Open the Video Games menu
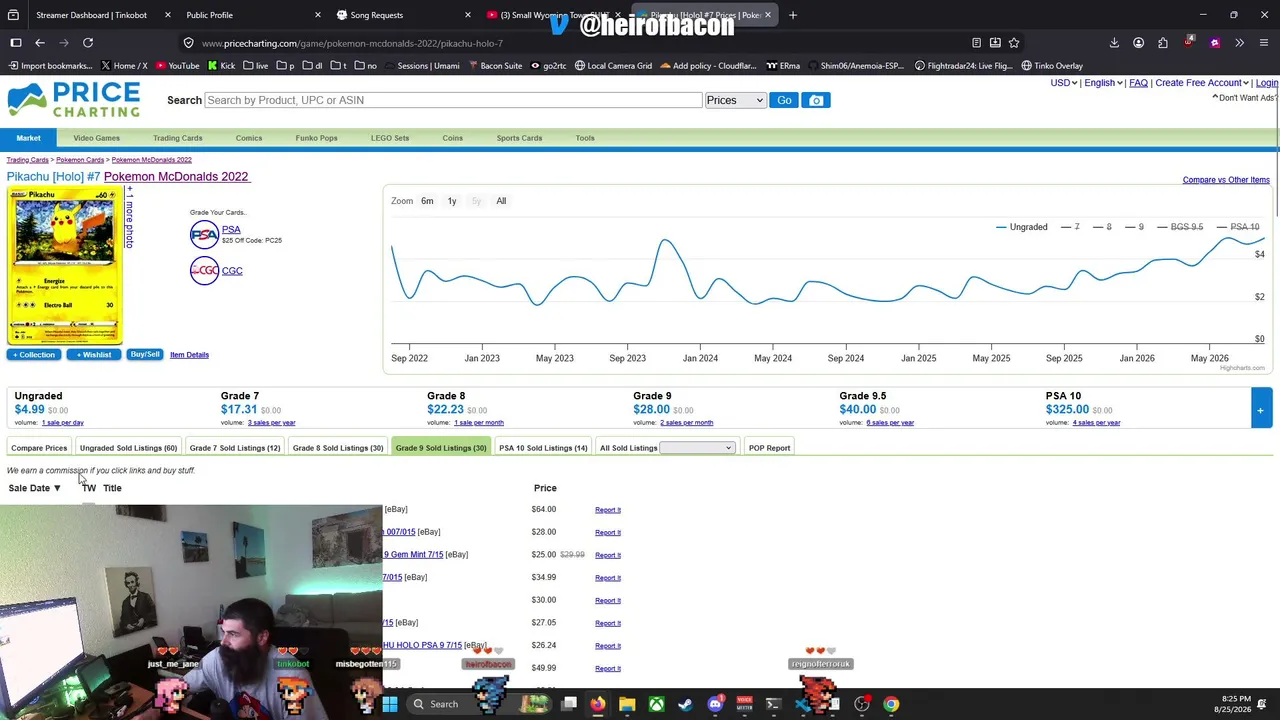Image resolution: width=1280 pixels, height=720 pixels. pos(96,138)
